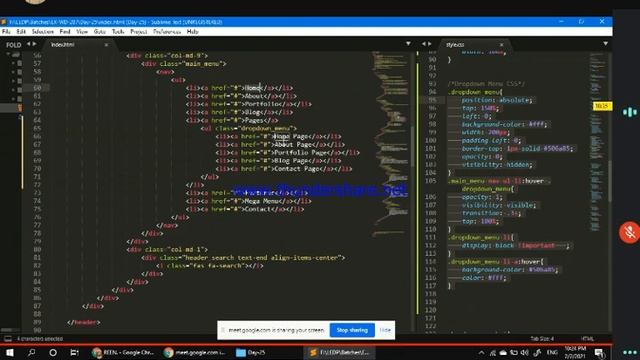Click the 'visibility: hidden;' CSS line
This screenshot has height=360, width=640.
click(x=497, y=165)
